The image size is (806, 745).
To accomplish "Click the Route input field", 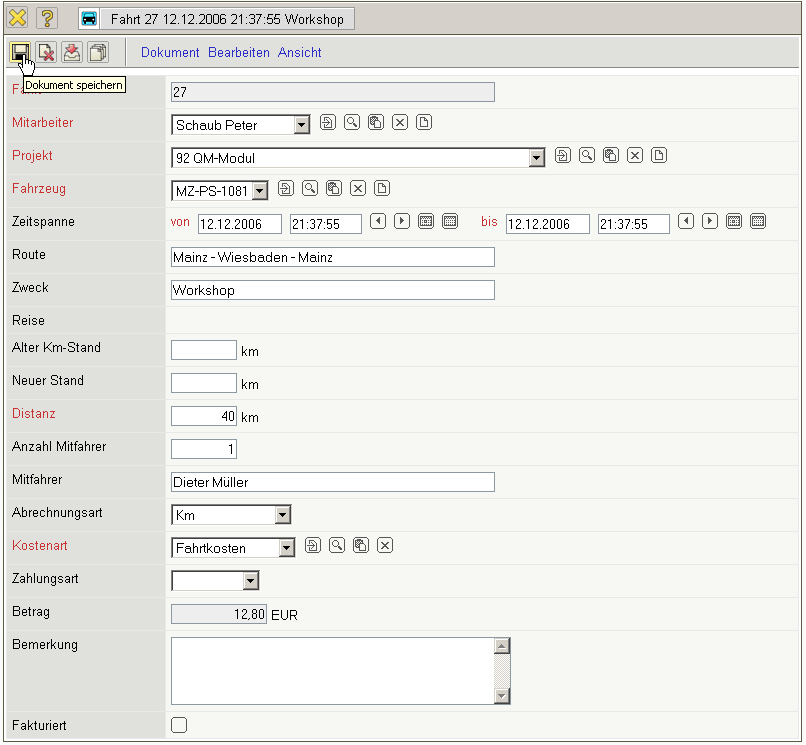I will pyautogui.click(x=333, y=257).
